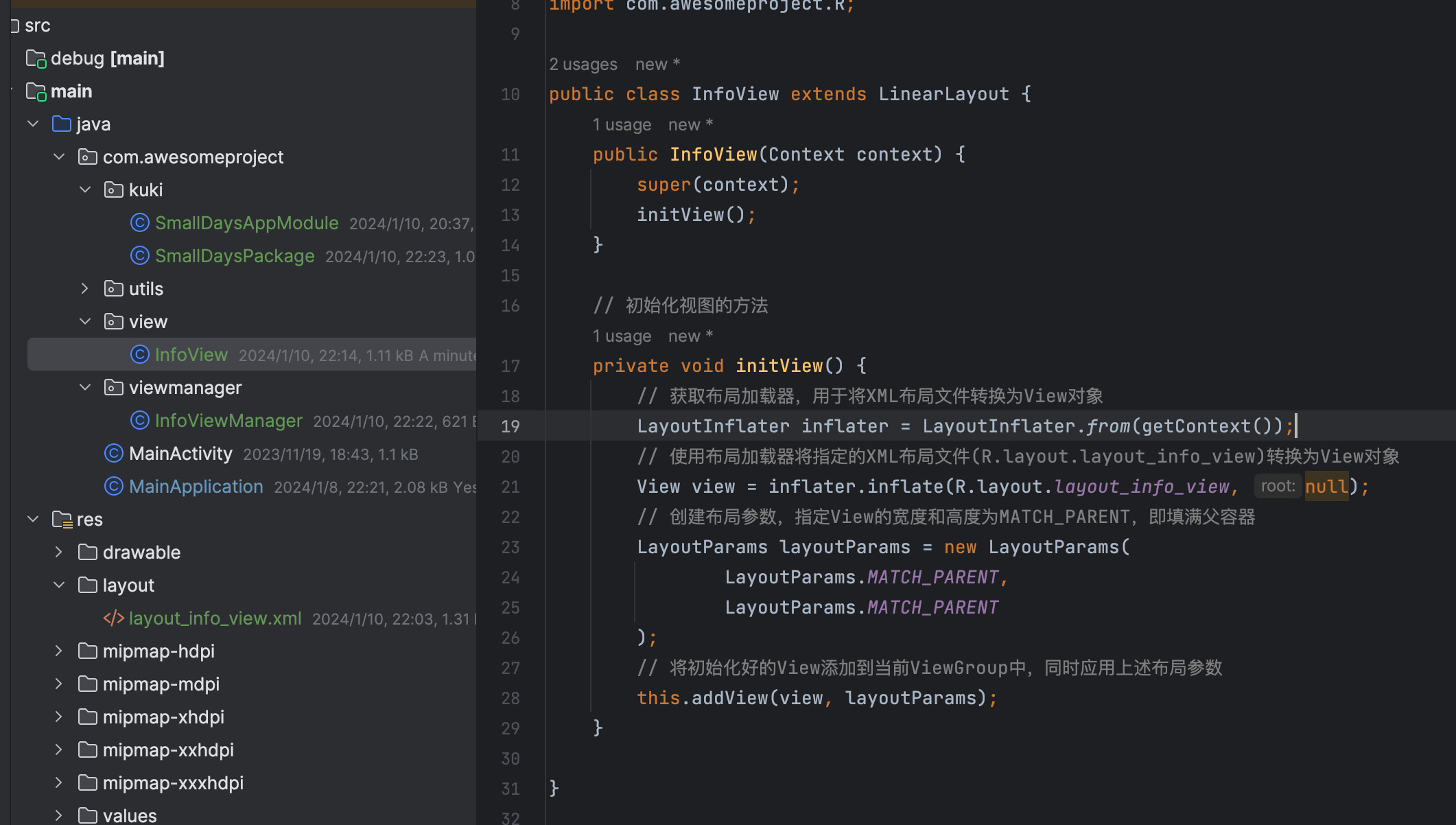Expand the values folder chevron
This screenshot has height=825, width=1456.
click(x=59, y=816)
